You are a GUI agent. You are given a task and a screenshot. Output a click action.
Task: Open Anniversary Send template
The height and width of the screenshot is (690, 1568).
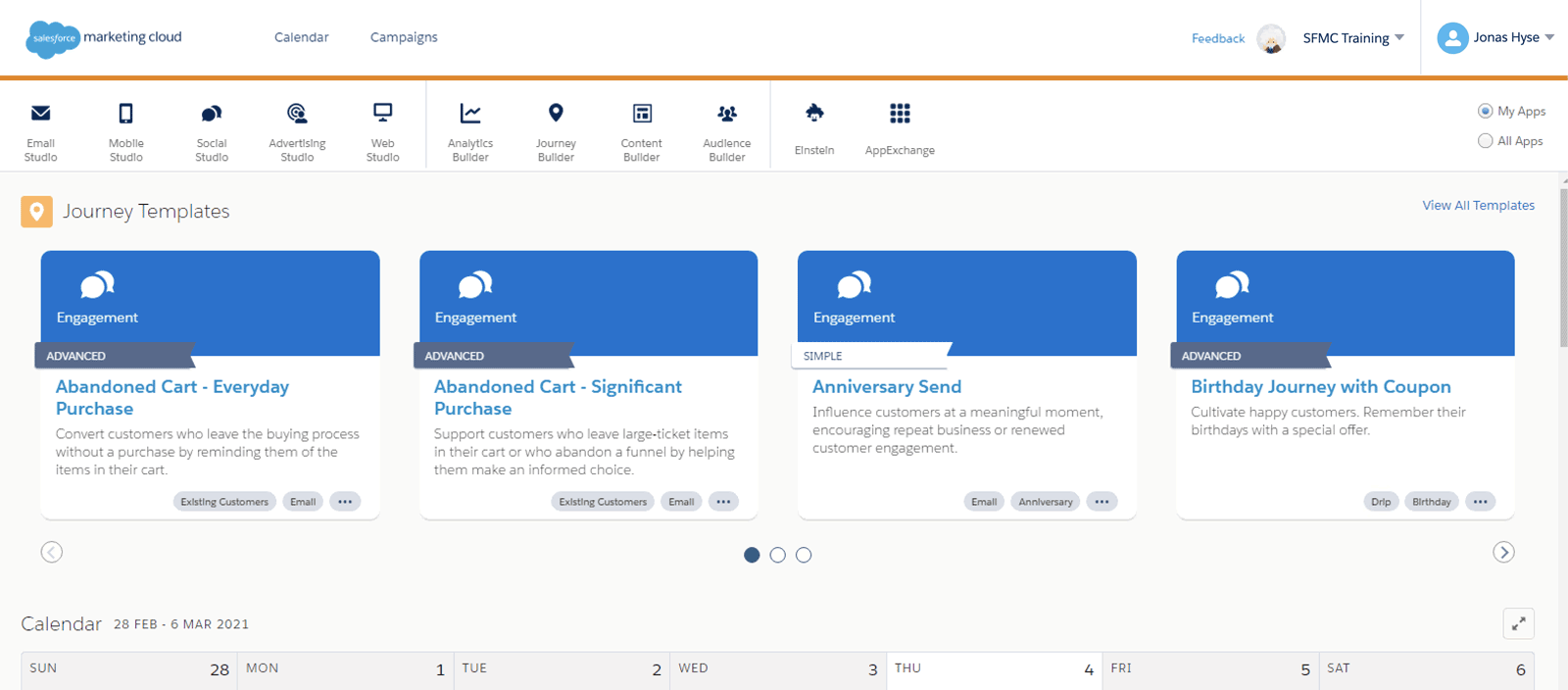pyautogui.click(x=887, y=386)
